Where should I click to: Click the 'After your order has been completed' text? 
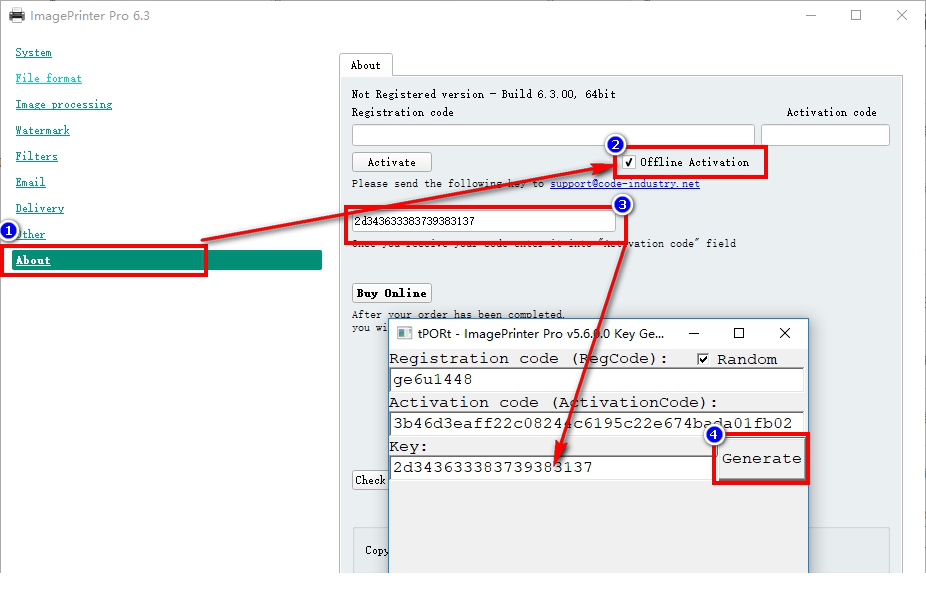pos(458,315)
